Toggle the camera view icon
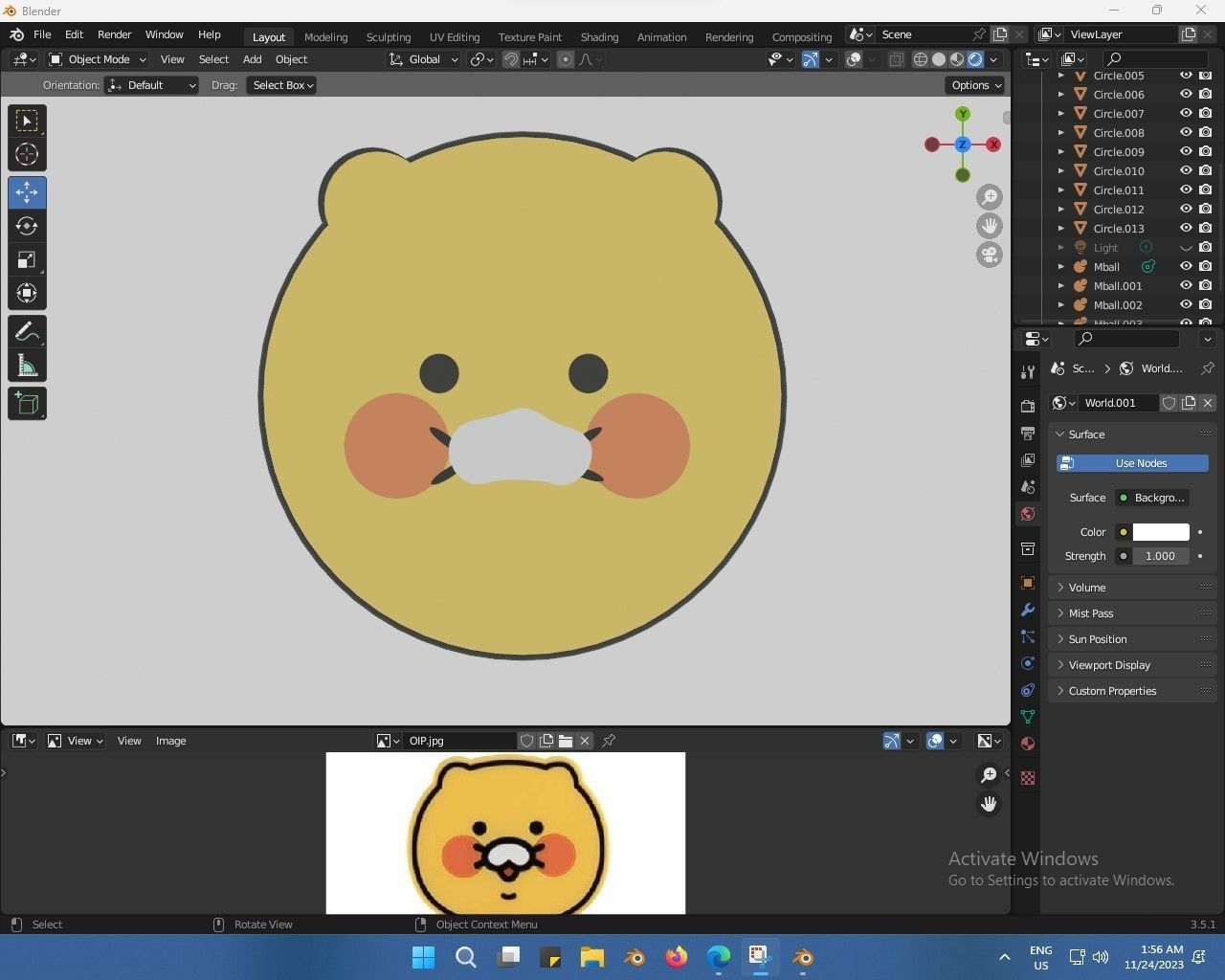Image resolution: width=1225 pixels, height=980 pixels. pos(990,255)
